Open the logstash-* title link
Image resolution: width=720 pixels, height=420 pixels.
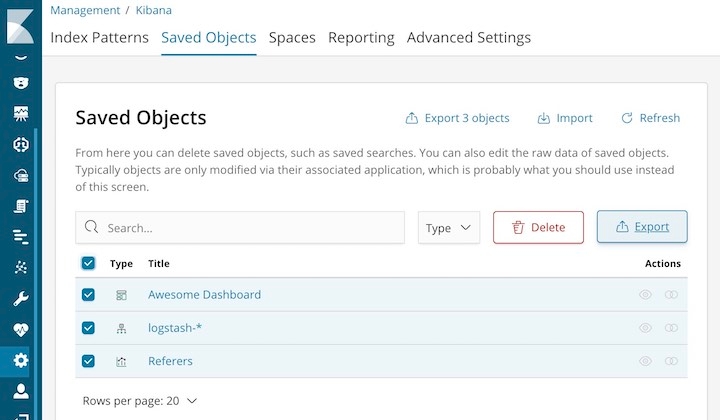174,328
